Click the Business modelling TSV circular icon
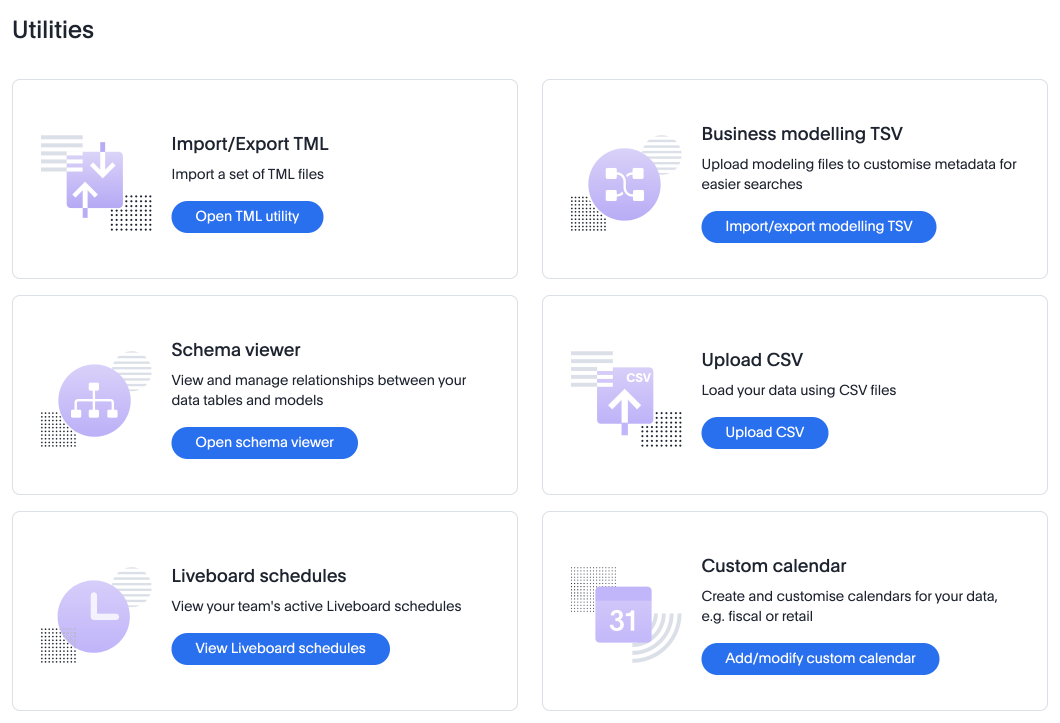This screenshot has width=1060, height=723. [624, 184]
